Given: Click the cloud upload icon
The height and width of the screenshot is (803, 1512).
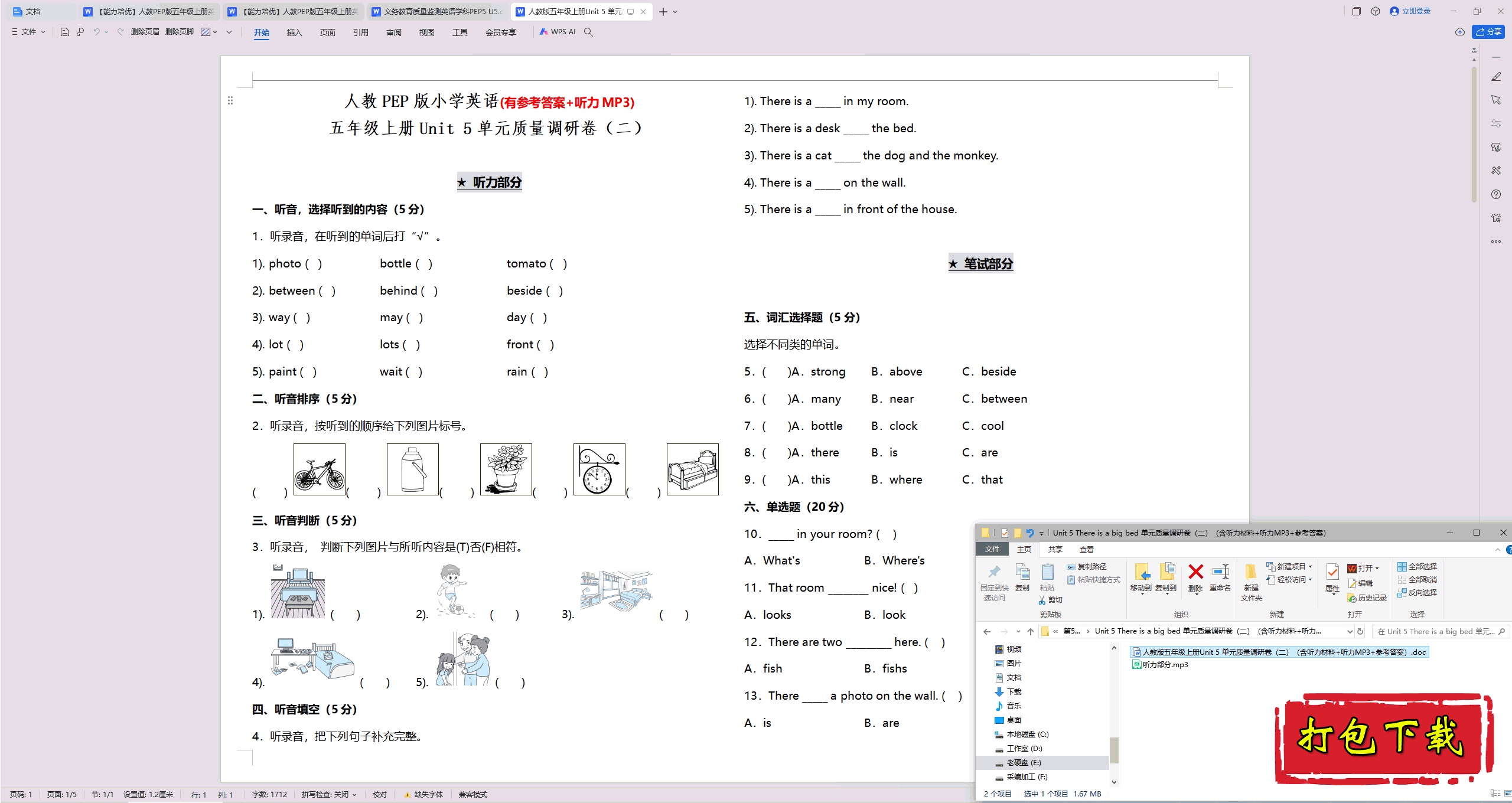Looking at the screenshot, I should [1460, 32].
